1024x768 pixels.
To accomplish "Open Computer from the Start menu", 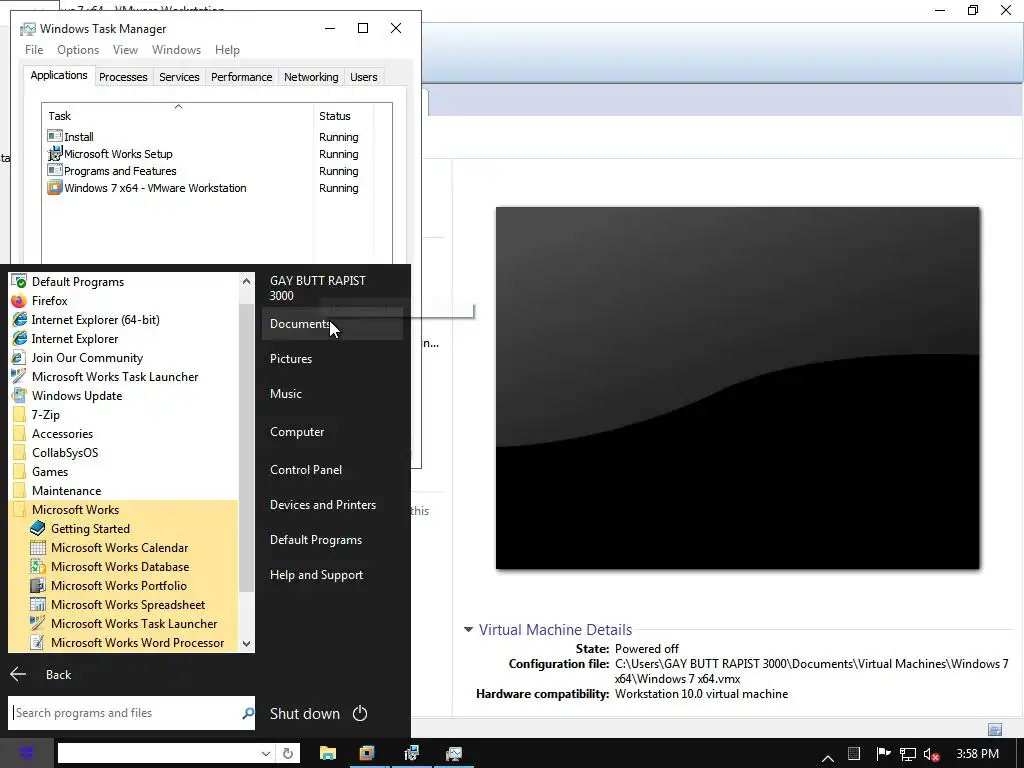I will [x=296, y=432].
